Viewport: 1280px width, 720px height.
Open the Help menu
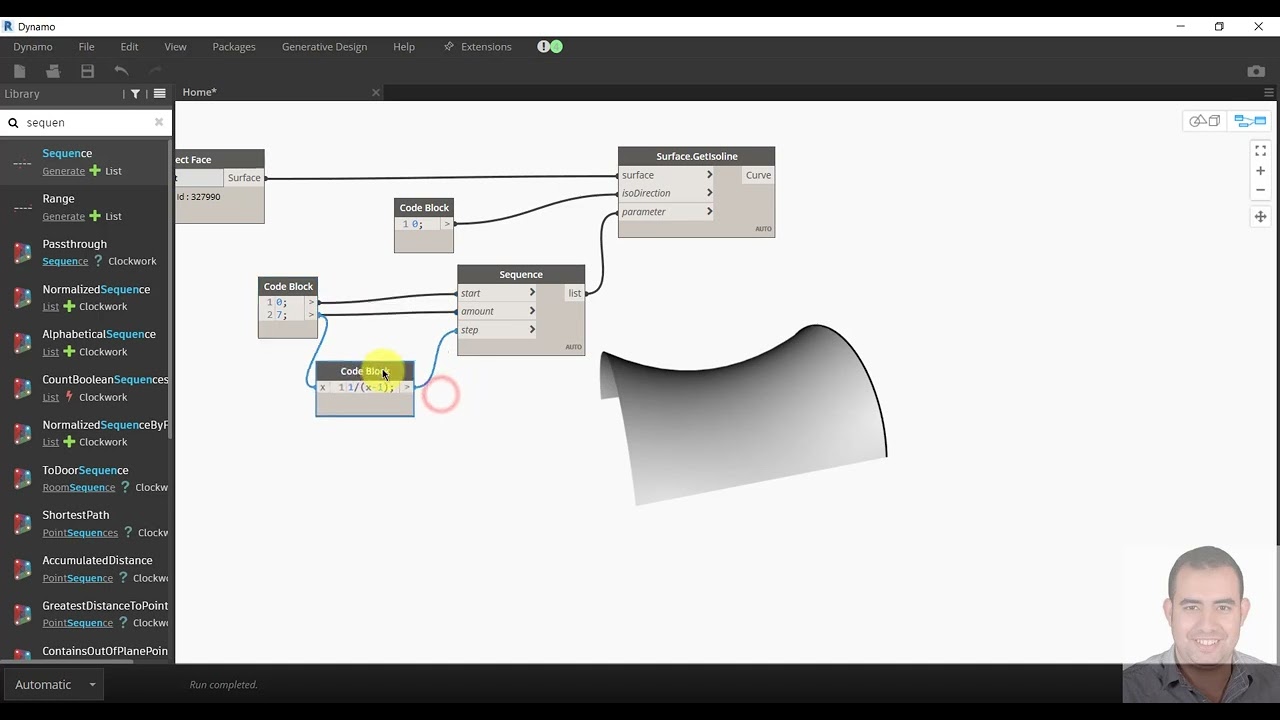(404, 47)
